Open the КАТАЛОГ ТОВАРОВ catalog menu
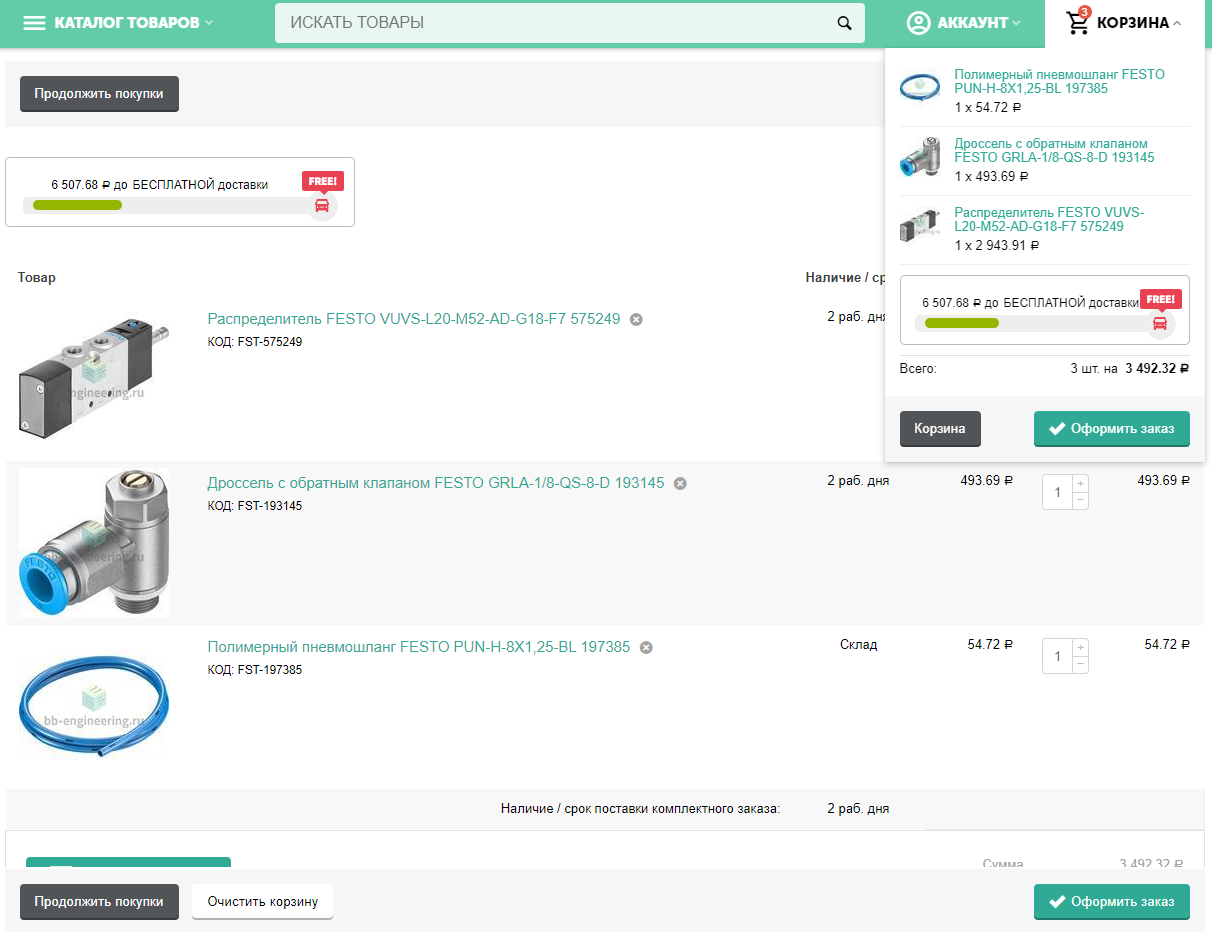Screen dimensions: 1212x932 coord(118,23)
